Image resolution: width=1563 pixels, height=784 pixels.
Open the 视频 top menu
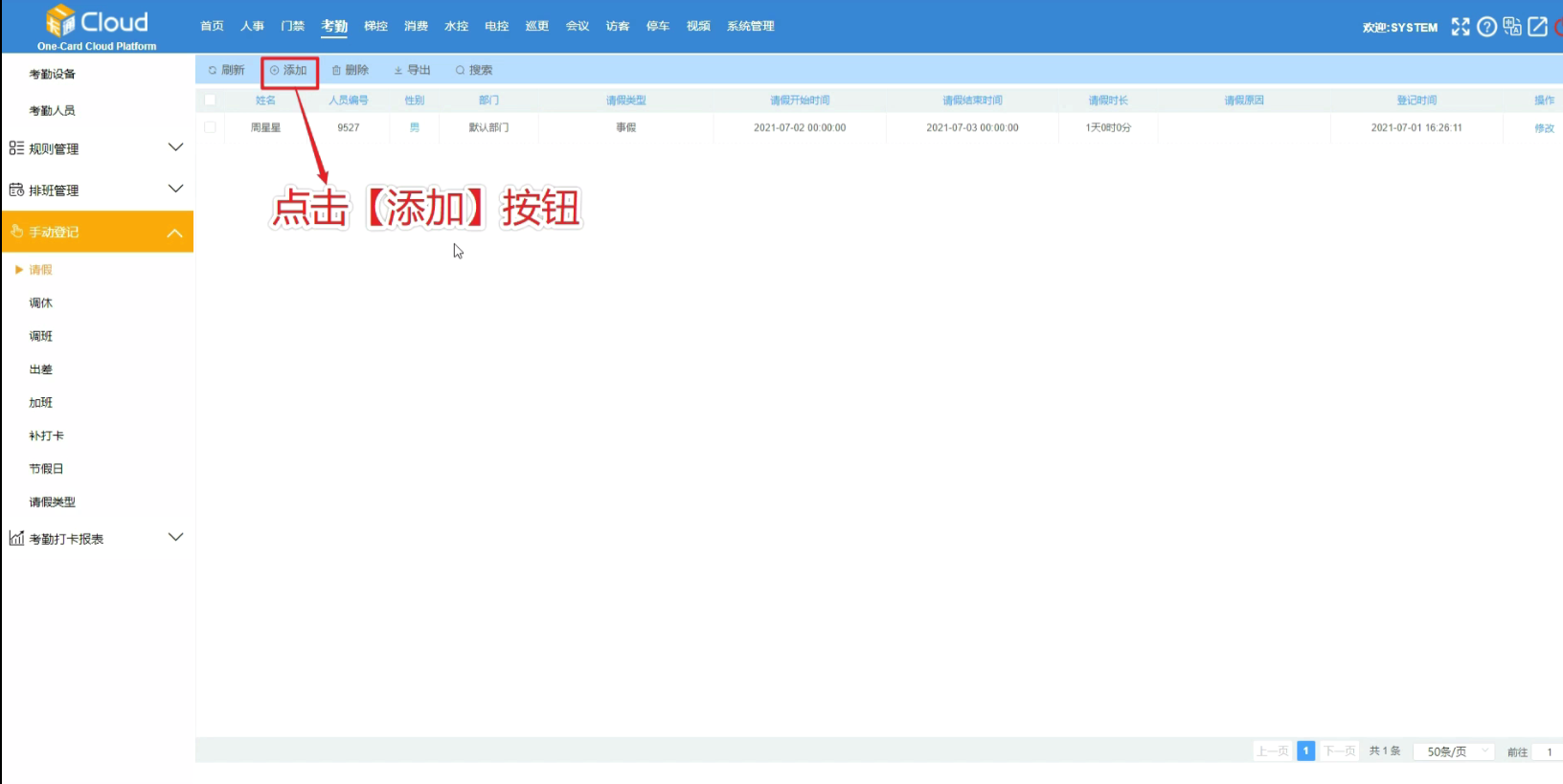(x=698, y=26)
